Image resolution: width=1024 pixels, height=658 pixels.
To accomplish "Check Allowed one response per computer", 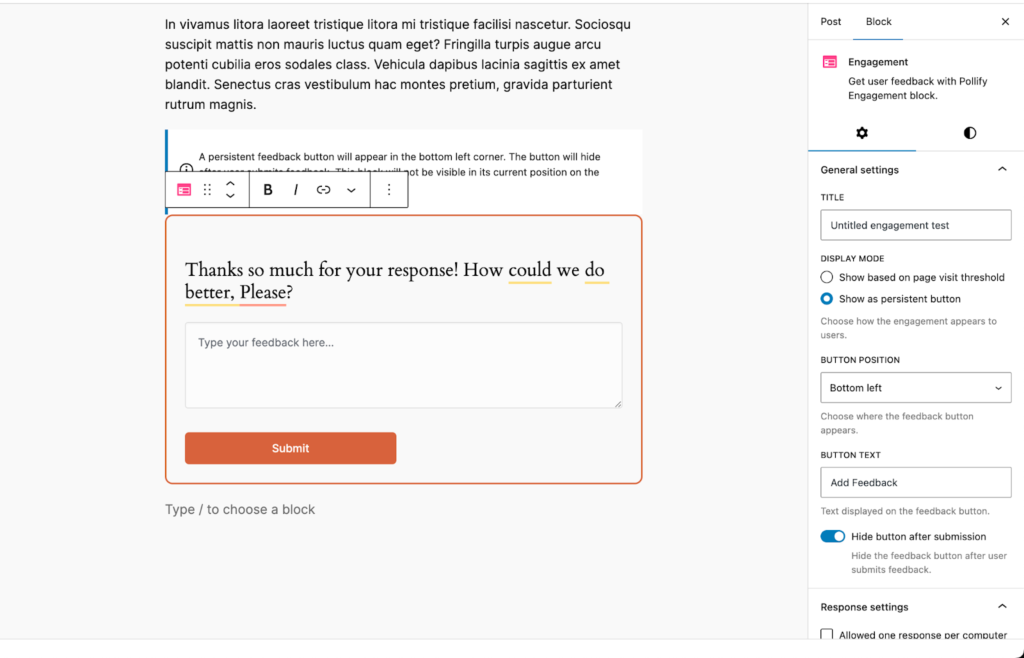I will tap(827, 634).
